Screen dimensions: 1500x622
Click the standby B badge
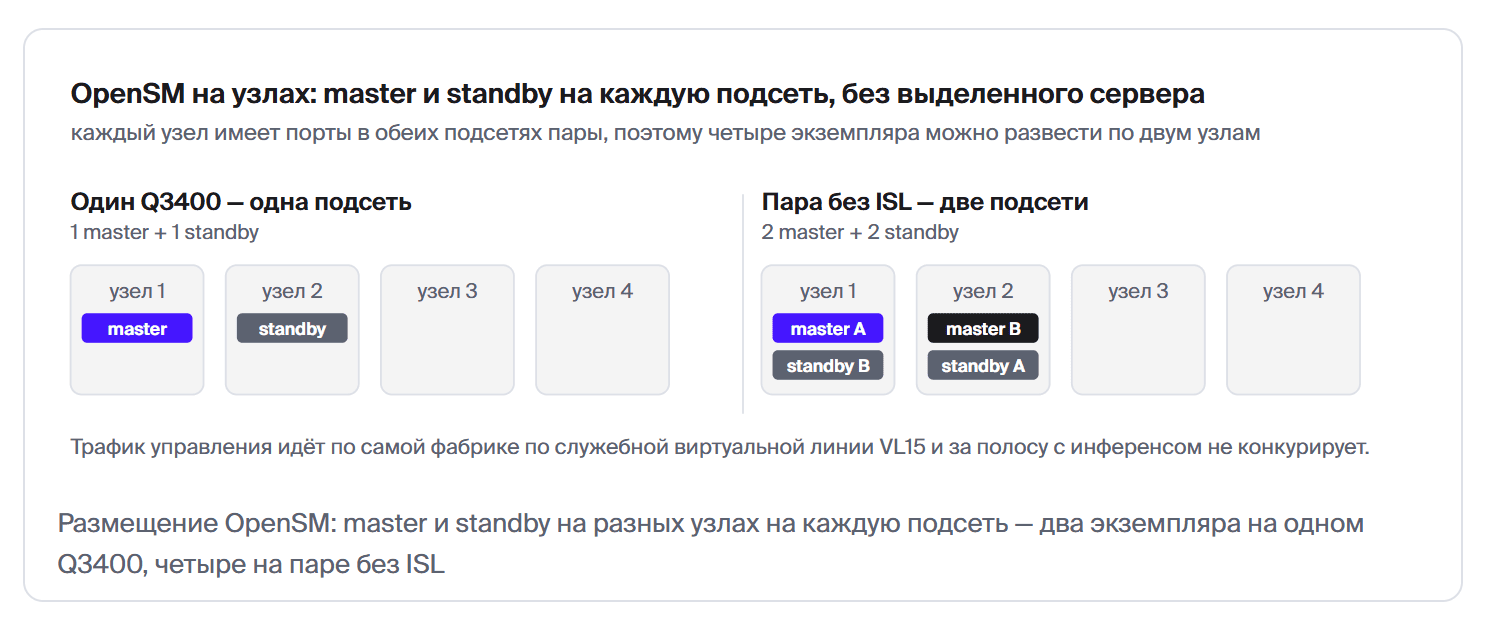pyautogui.click(x=828, y=365)
